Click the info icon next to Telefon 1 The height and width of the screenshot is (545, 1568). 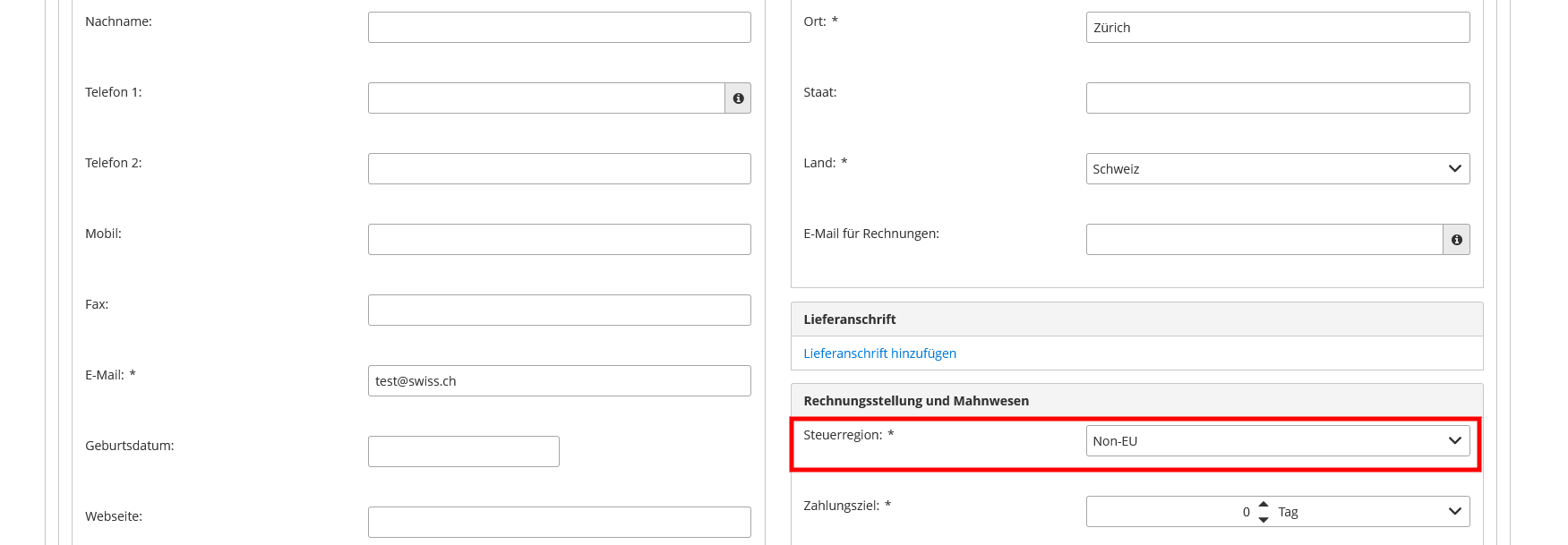738,98
